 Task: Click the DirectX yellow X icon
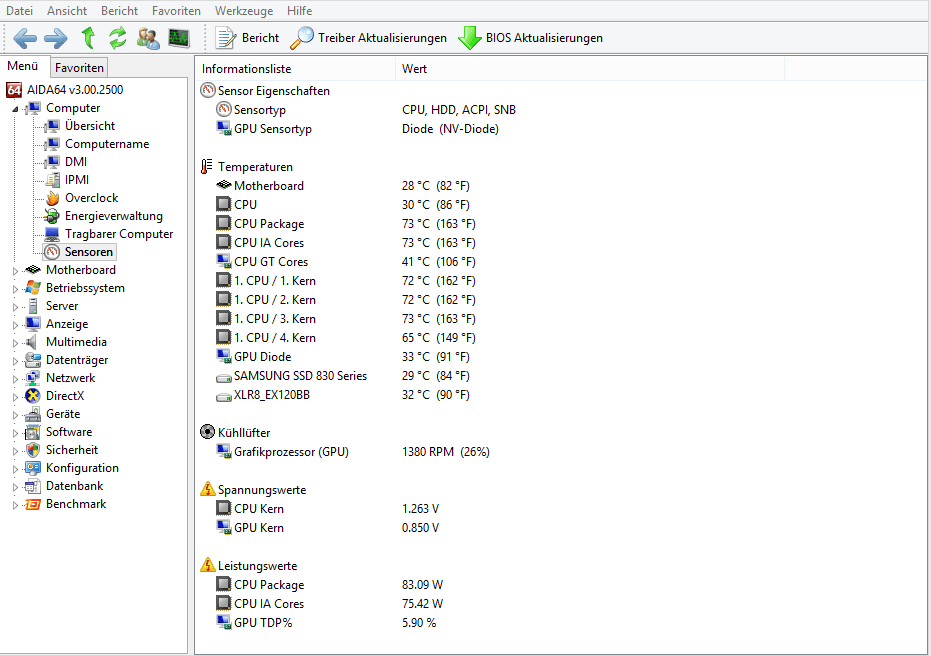[33, 396]
